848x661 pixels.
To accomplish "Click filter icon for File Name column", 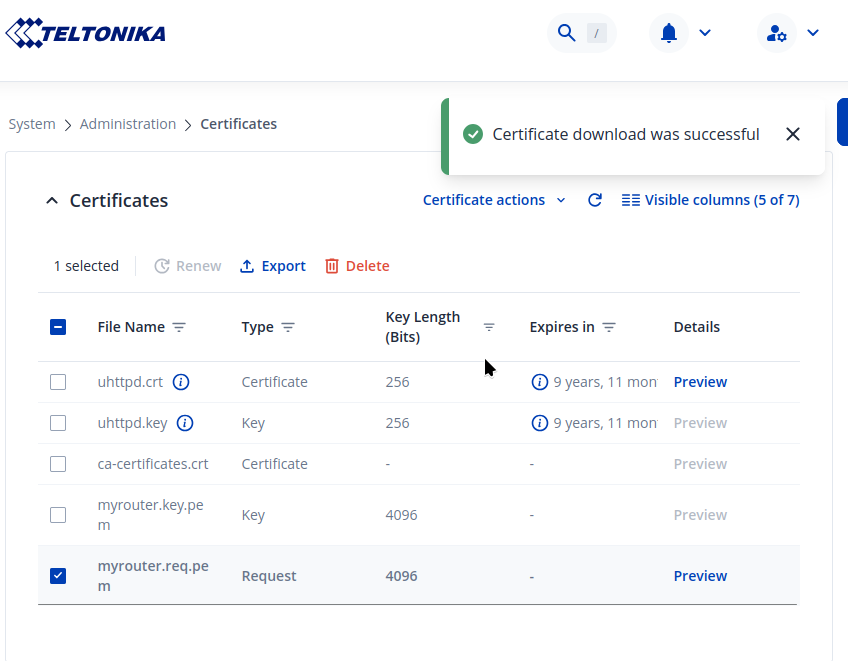I will coord(179,327).
